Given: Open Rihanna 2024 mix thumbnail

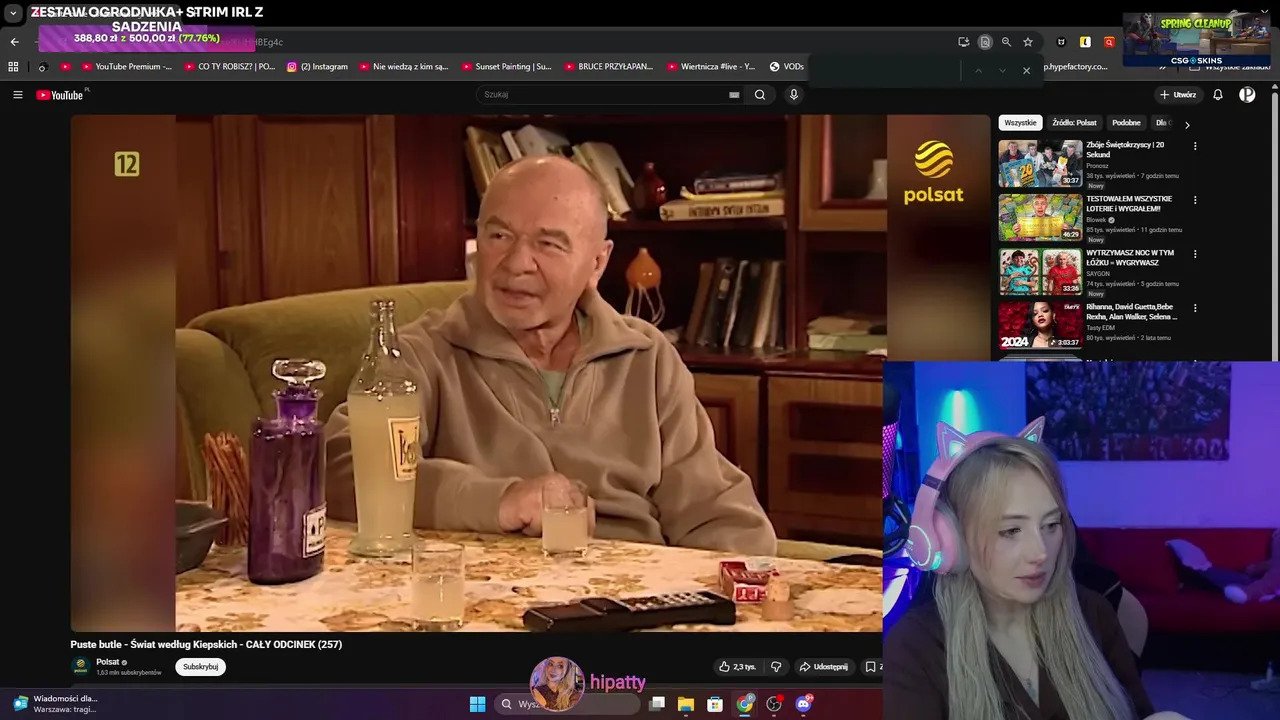Looking at the screenshot, I should (1040, 325).
